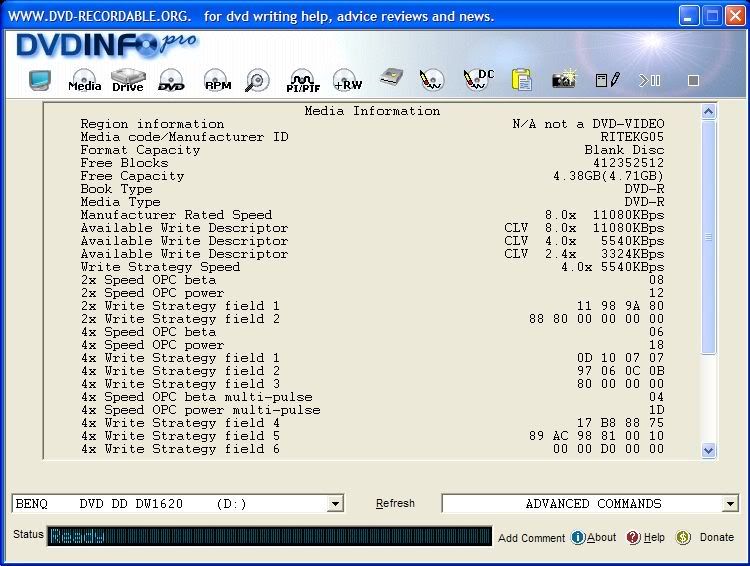Open the RPM speed test icon

coord(218,80)
